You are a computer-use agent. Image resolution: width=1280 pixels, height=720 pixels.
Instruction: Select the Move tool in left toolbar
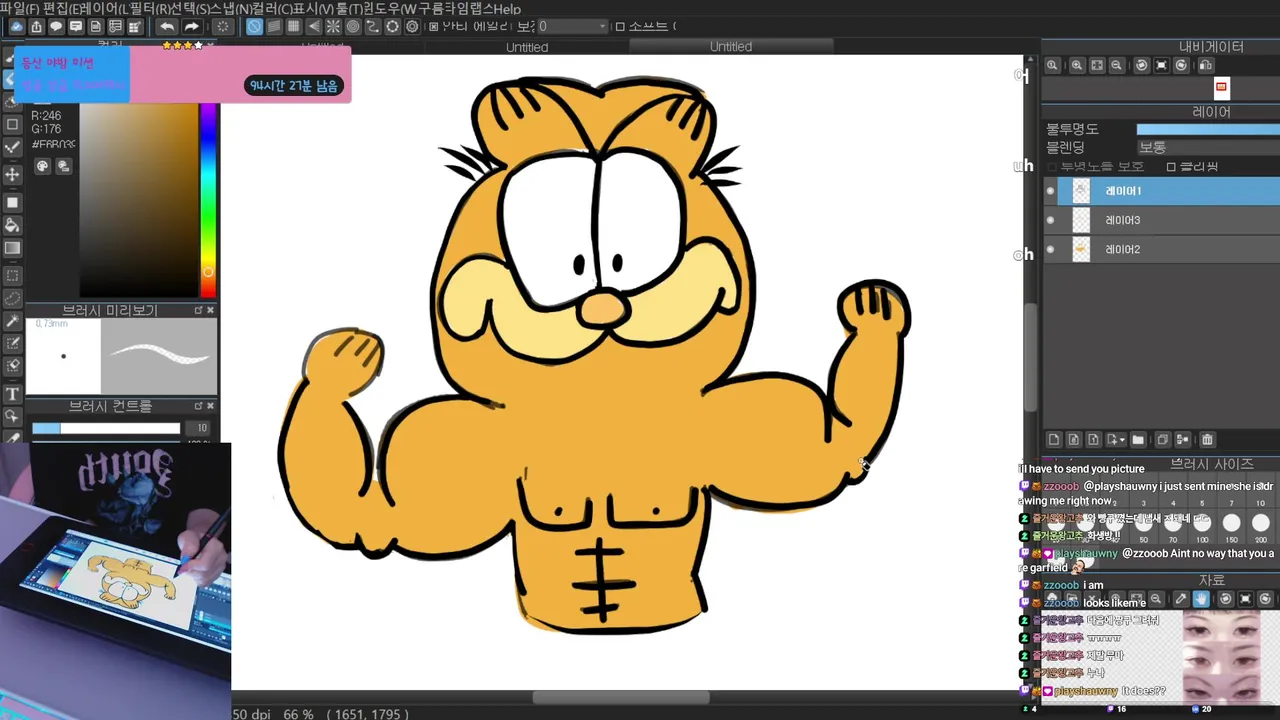pos(12,174)
